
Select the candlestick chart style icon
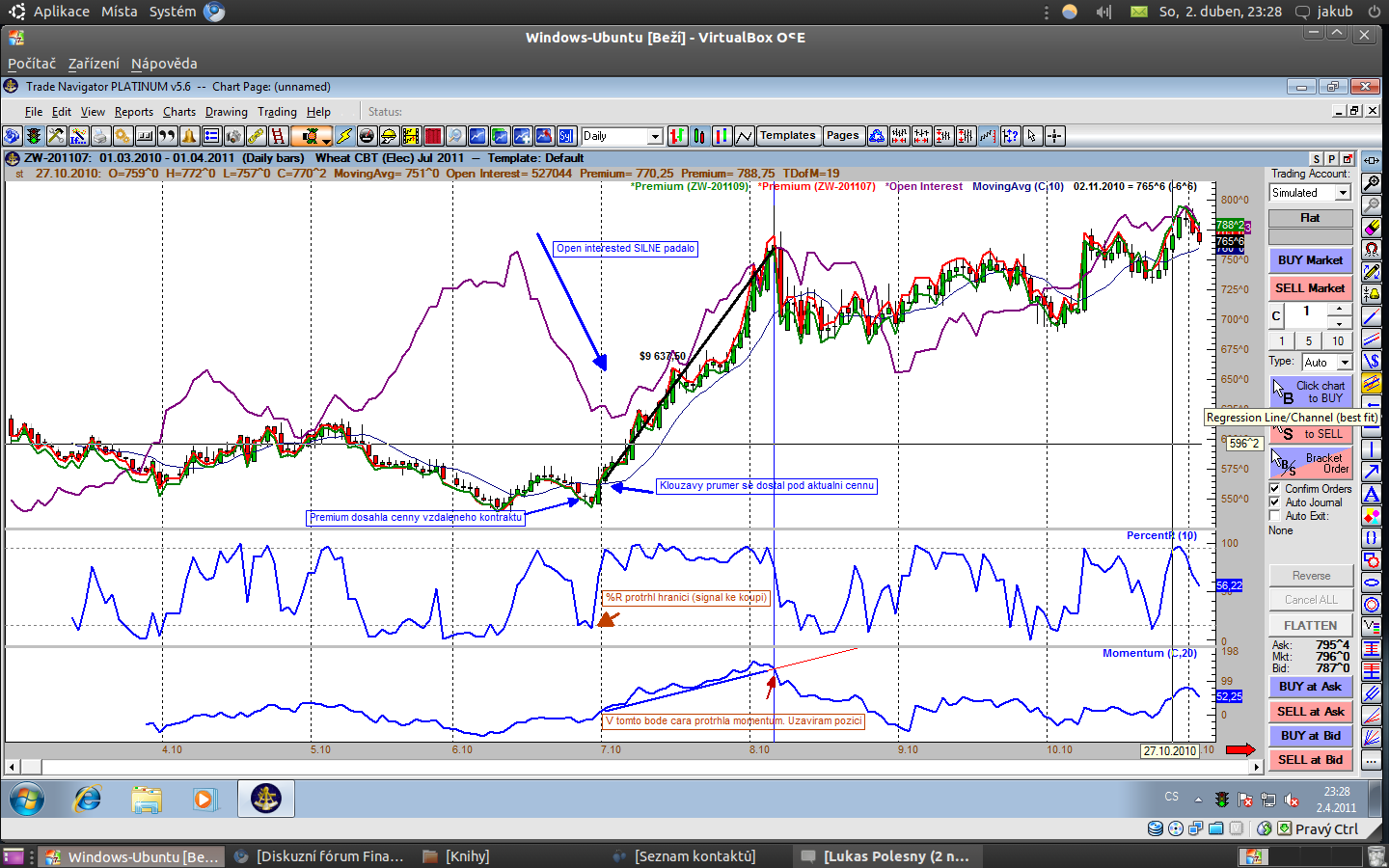point(699,136)
